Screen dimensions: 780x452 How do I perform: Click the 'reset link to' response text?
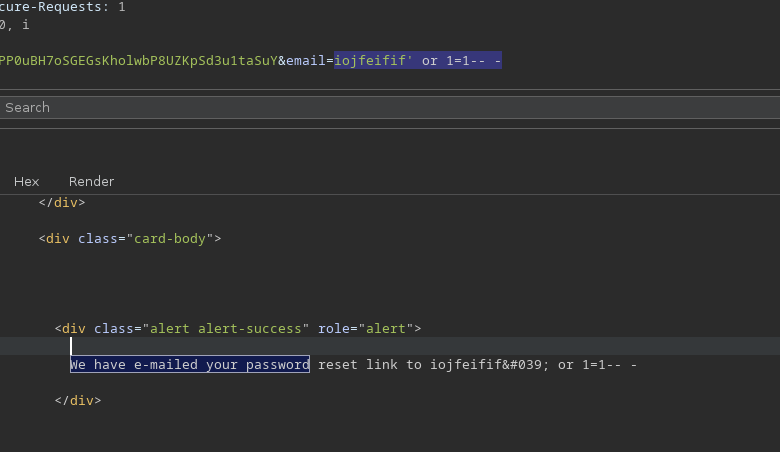(x=370, y=365)
